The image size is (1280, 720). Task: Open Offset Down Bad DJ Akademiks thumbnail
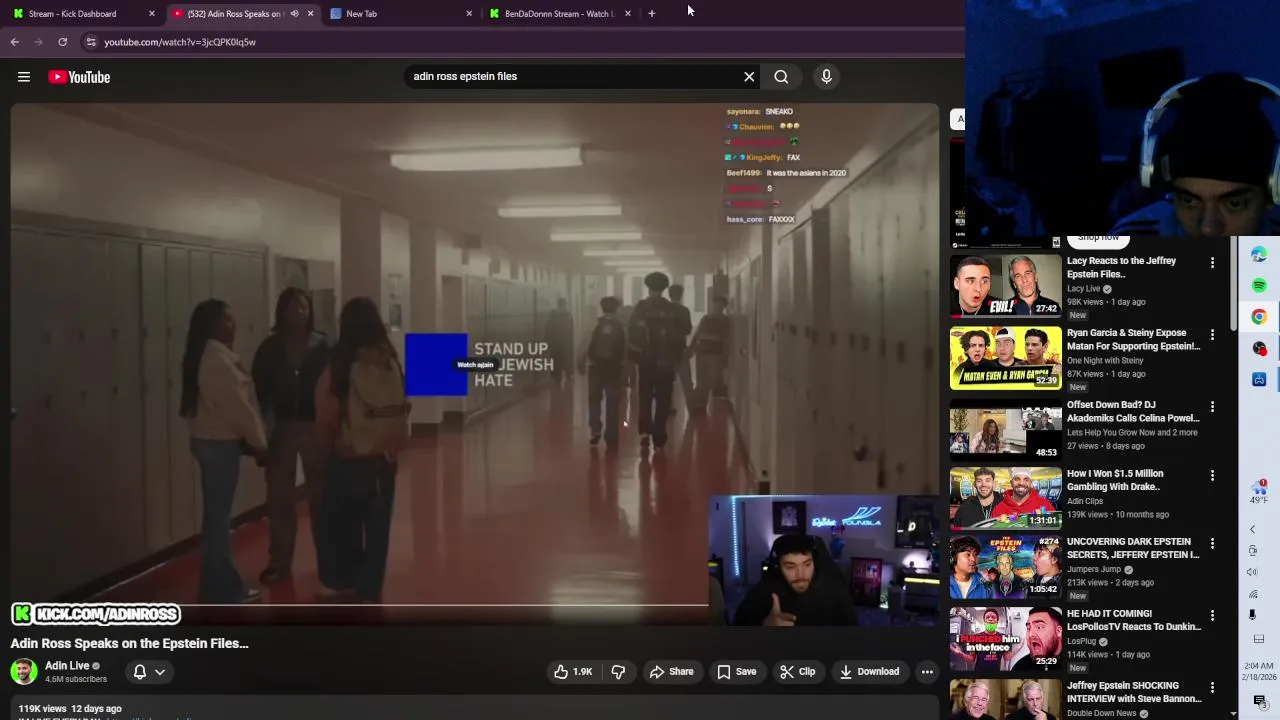[1005, 429]
